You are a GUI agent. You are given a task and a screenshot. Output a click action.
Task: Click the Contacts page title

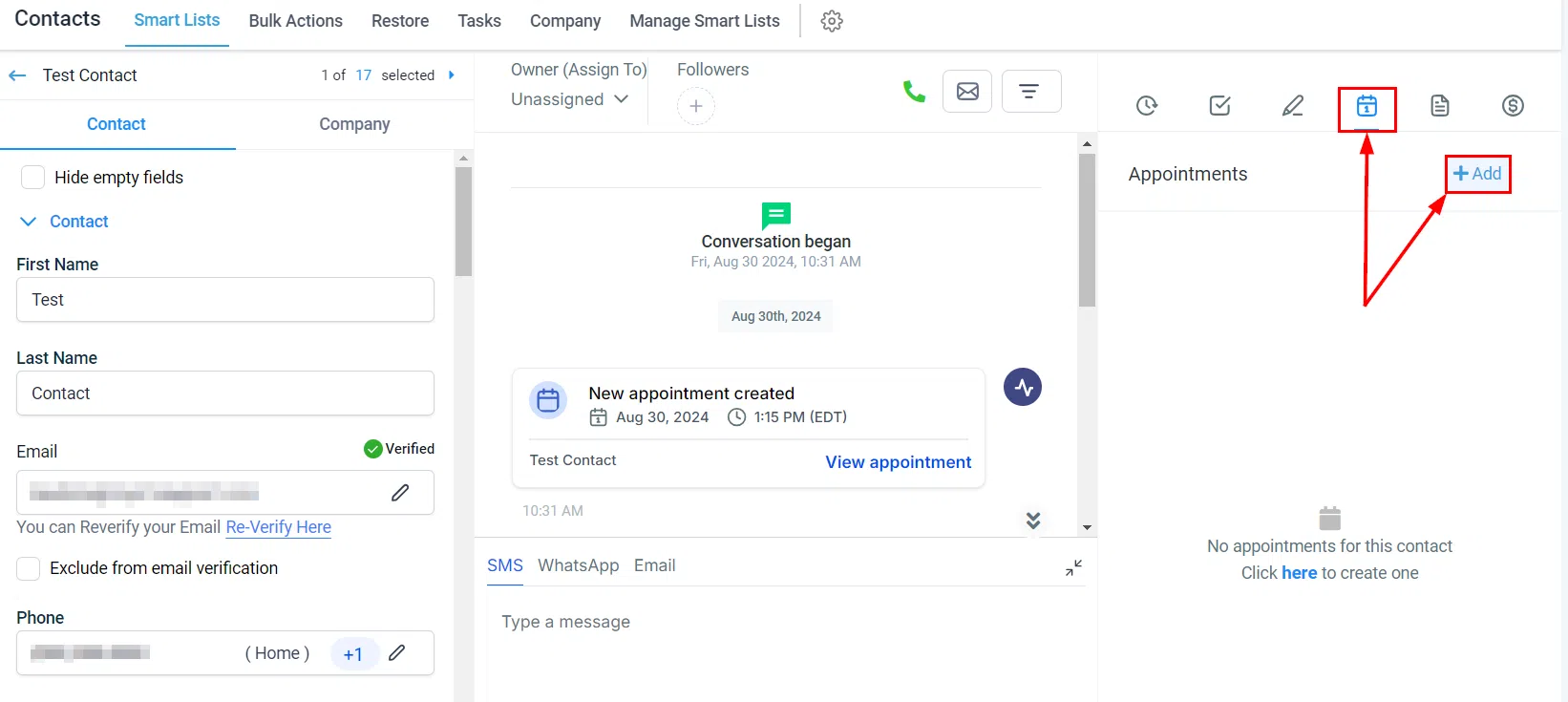[x=57, y=19]
